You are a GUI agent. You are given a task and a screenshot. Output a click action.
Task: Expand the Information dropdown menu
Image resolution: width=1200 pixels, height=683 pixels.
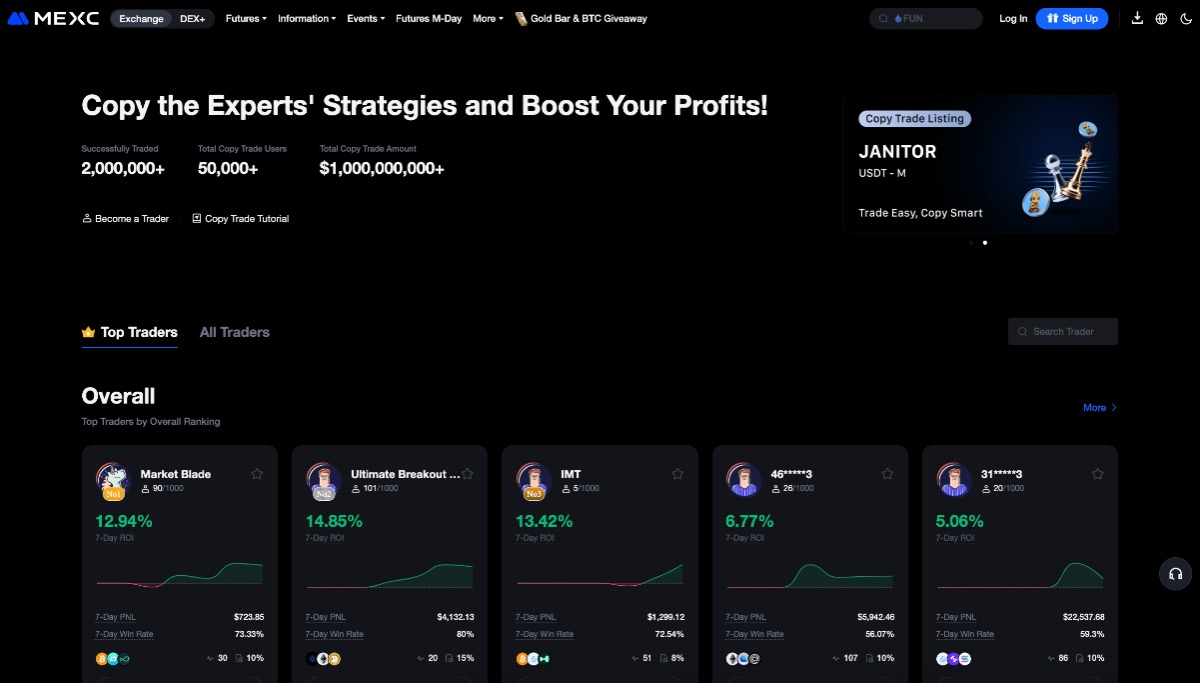(x=307, y=18)
